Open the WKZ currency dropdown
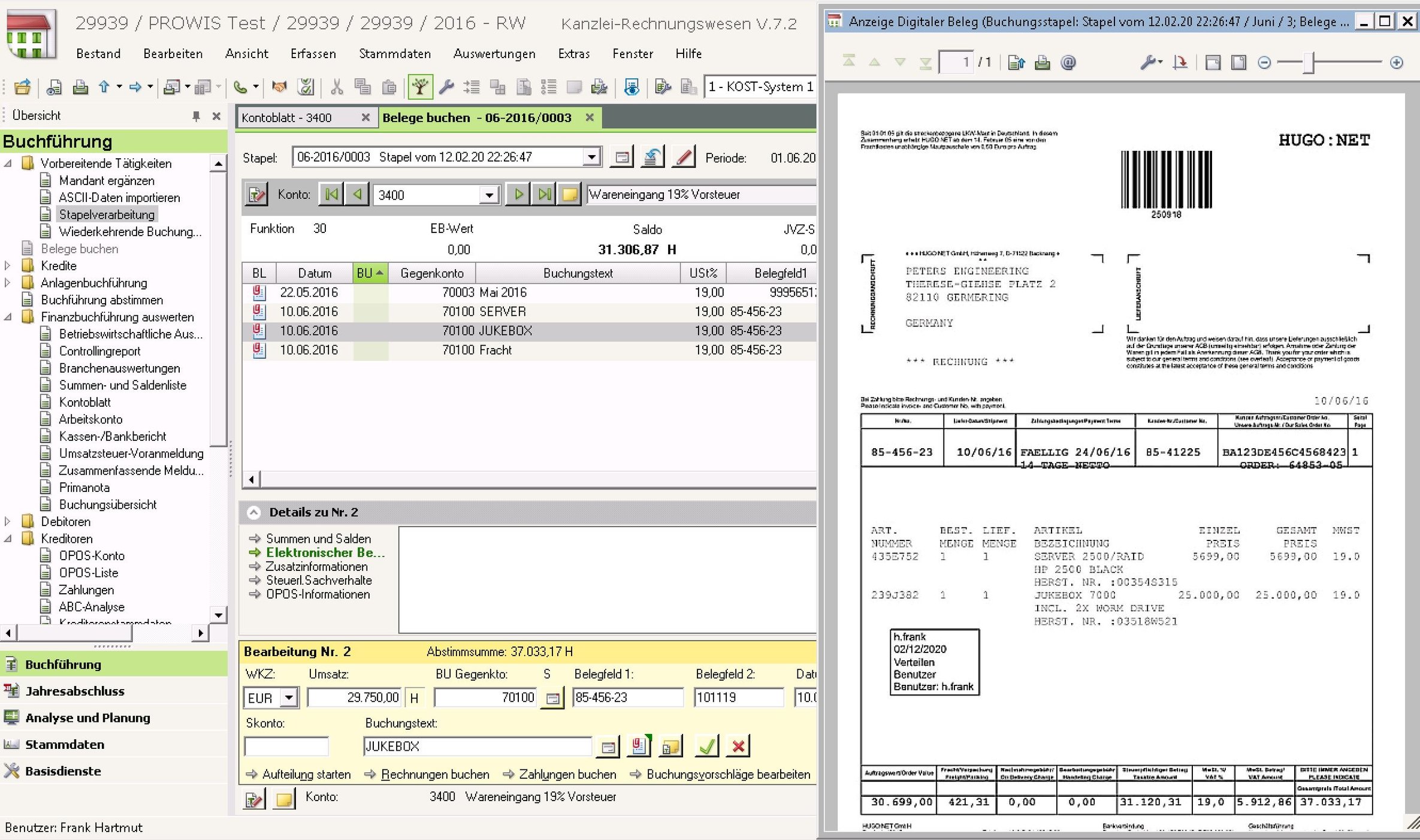The height and width of the screenshot is (840, 1420). 289,697
